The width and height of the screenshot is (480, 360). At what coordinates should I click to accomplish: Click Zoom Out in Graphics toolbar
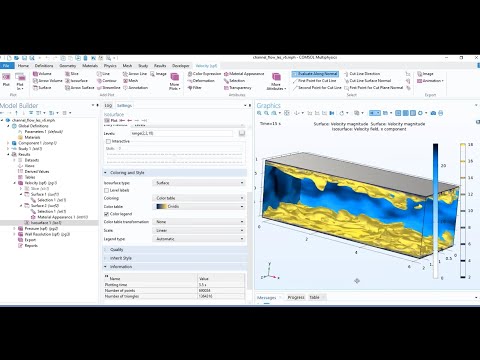click(266, 113)
